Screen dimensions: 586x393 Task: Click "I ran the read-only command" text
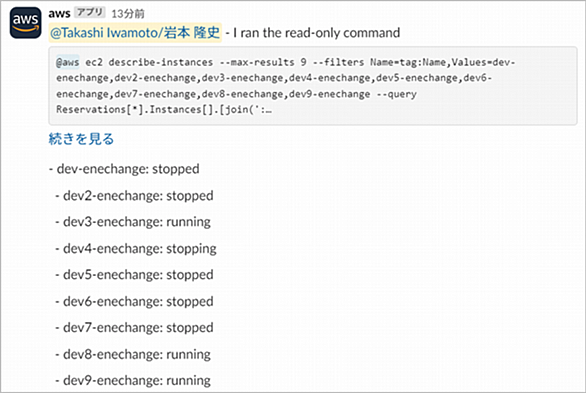[x=317, y=33]
